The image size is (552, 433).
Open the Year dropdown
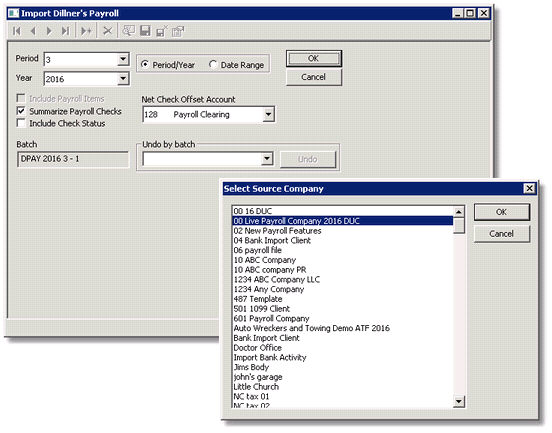click(123, 78)
